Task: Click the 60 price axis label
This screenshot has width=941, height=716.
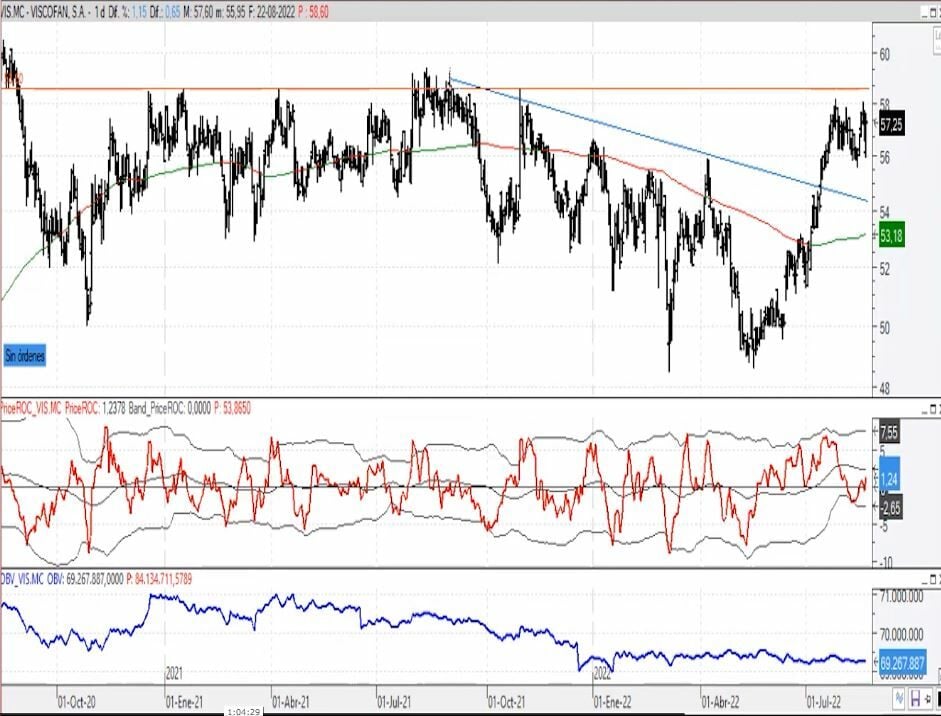Action: tap(884, 55)
